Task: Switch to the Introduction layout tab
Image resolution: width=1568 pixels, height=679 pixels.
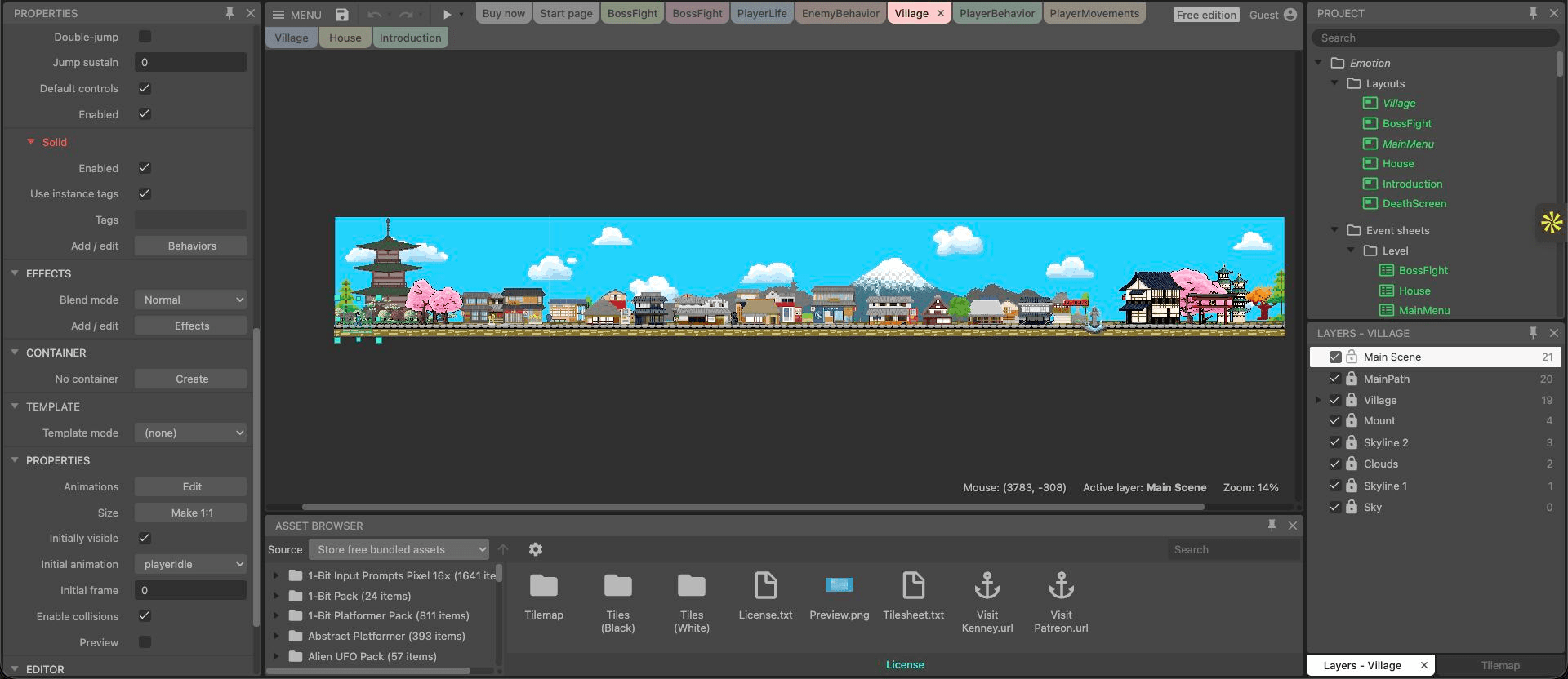Action: point(410,38)
